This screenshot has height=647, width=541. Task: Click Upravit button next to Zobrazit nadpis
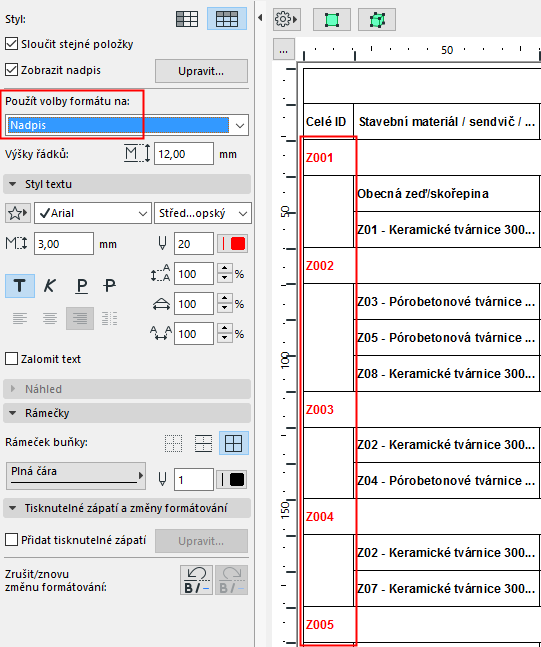[201, 71]
